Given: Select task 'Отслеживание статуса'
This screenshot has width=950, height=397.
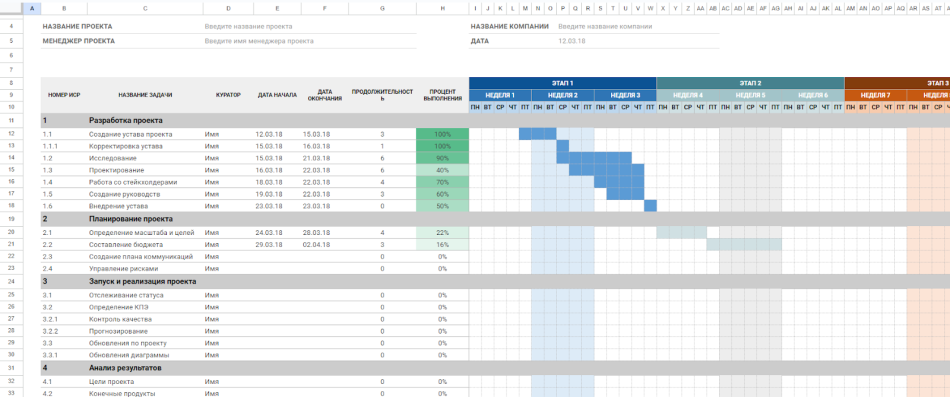Looking at the screenshot, I should click(x=127, y=295).
